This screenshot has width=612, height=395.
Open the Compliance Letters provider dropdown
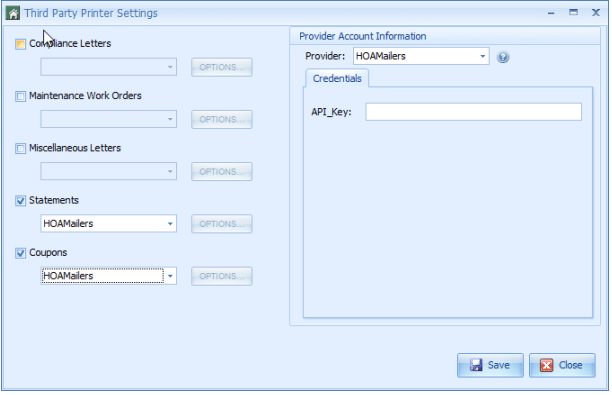[109, 67]
